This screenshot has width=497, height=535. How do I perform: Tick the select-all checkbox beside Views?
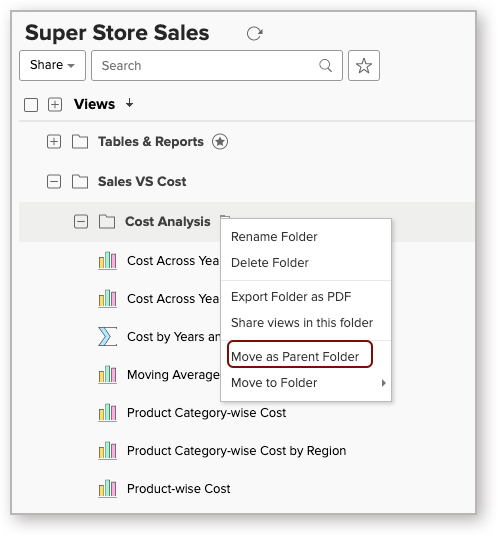(31, 105)
